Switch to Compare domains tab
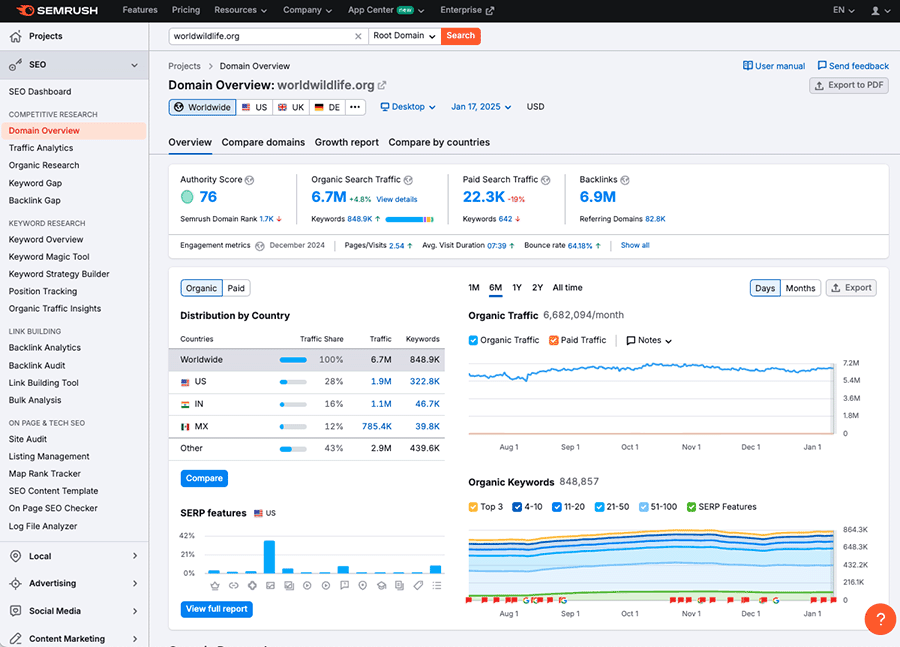This screenshot has width=900, height=647. pyautogui.click(x=263, y=142)
